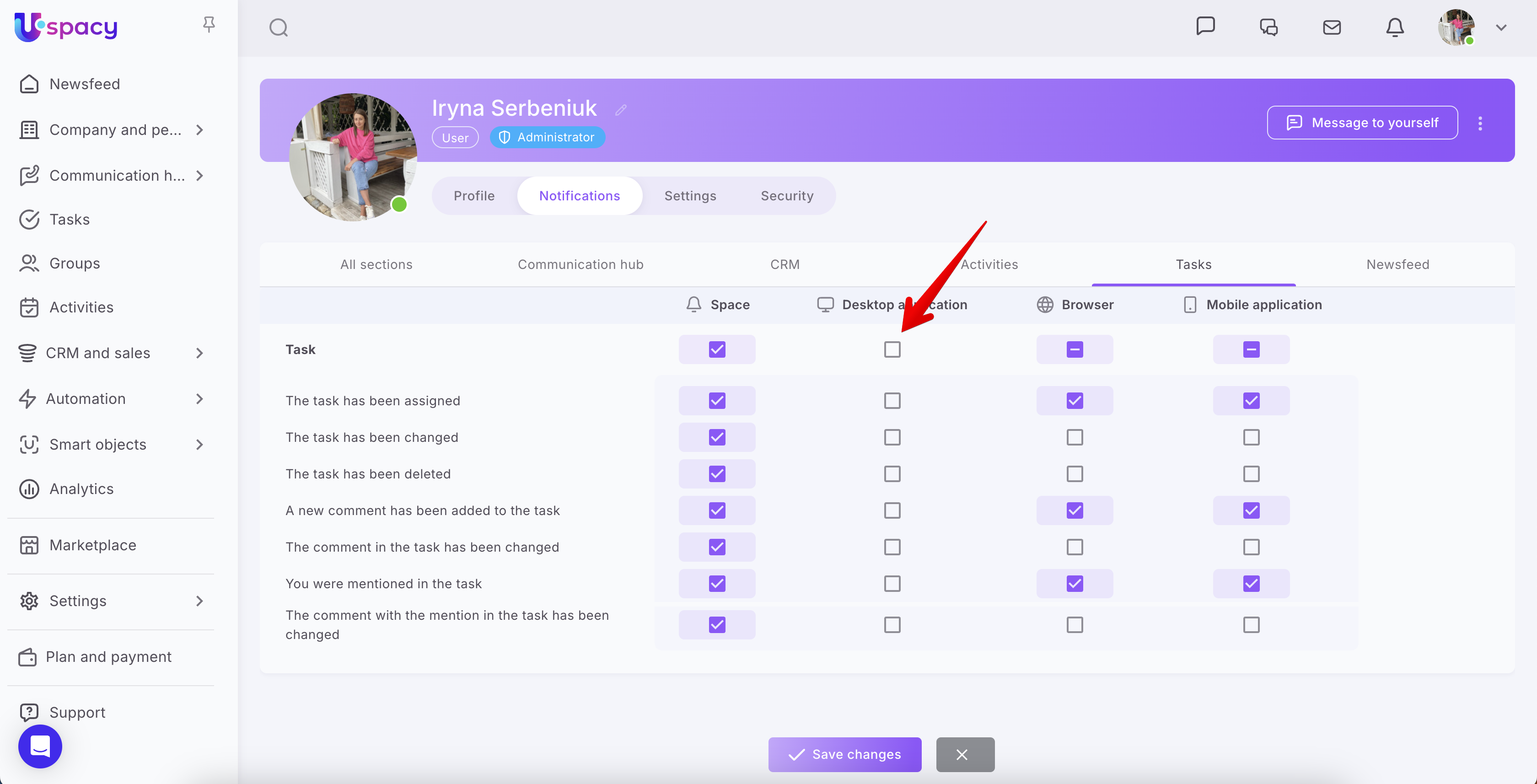Viewport: 1537px width, 784px height.
Task: Select the Communication hub section tab
Action: (580, 264)
